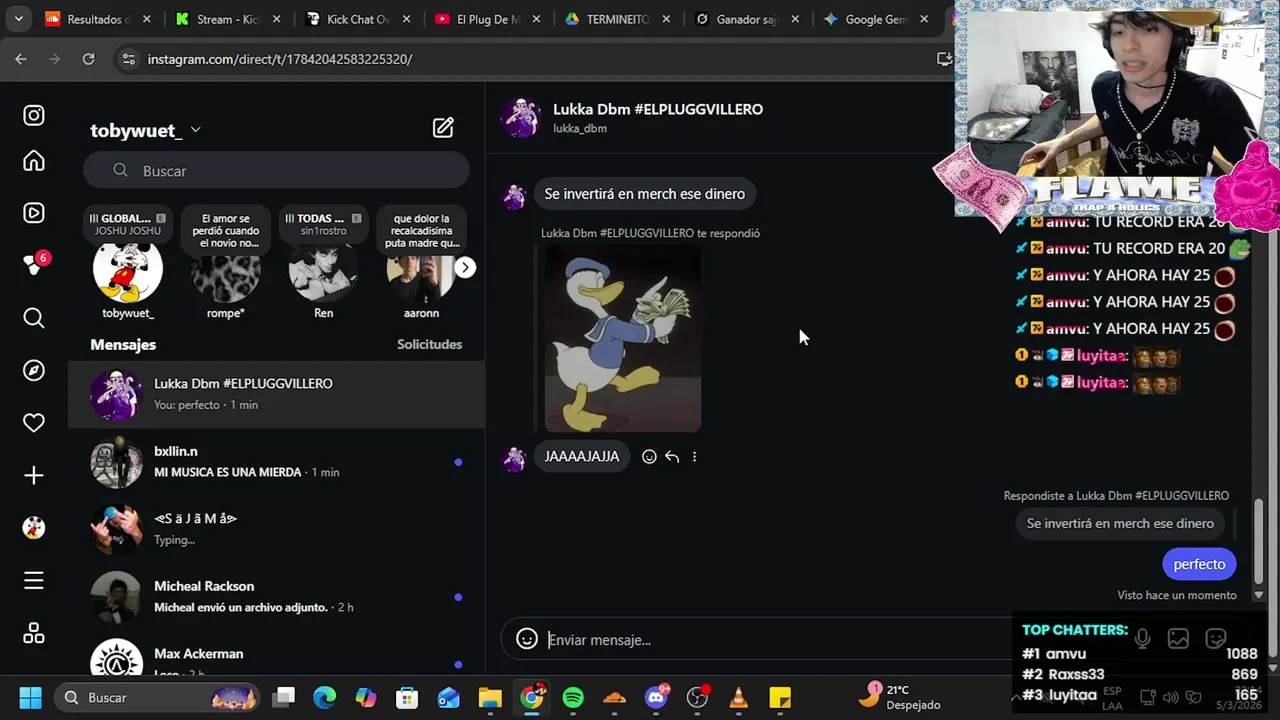The width and height of the screenshot is (1280, 720).
Task: Open the More hamburger menu
Action: click(34, 580)
